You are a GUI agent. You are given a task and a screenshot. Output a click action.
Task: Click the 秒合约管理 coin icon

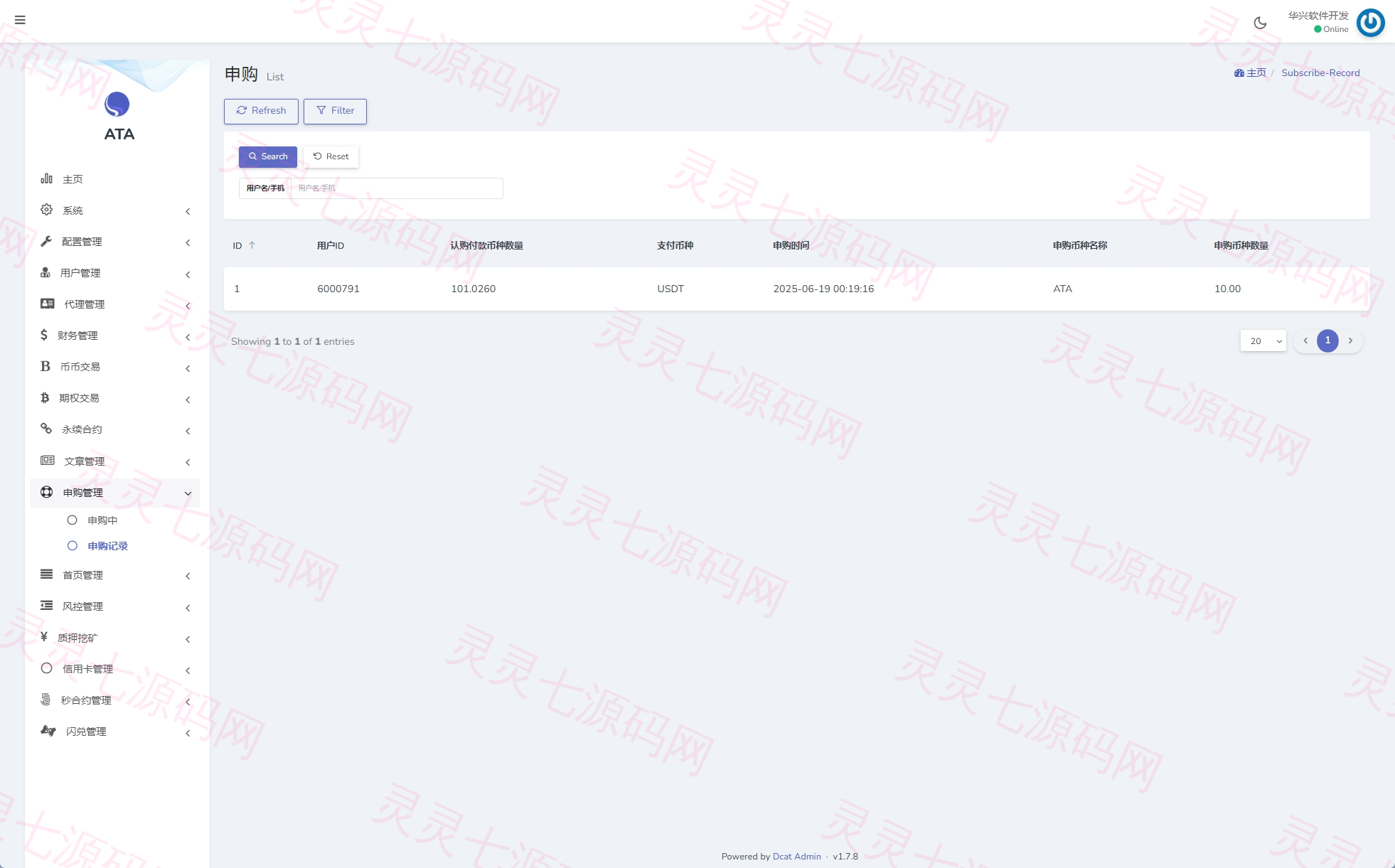tap(46, 700)
